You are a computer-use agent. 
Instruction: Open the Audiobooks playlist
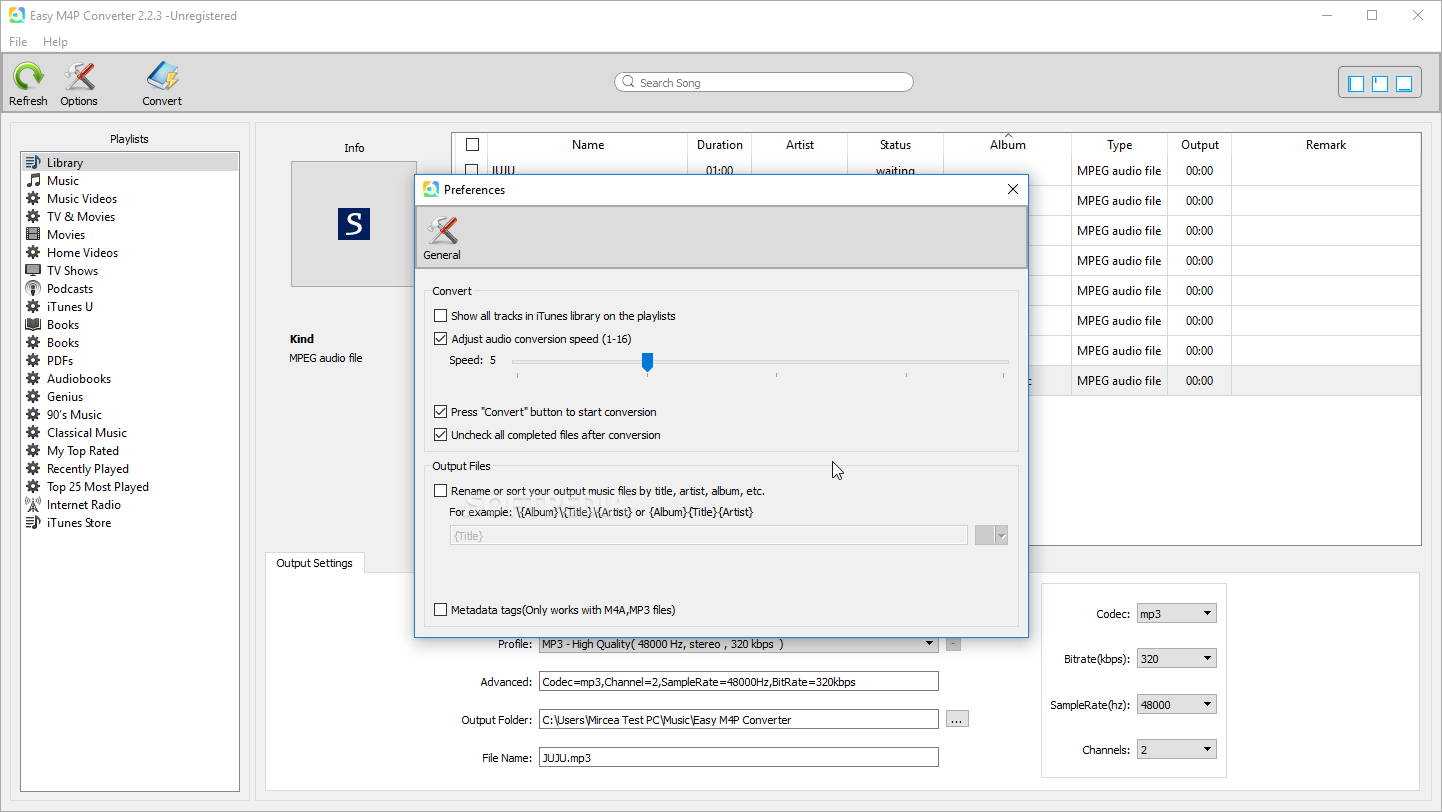130,379
